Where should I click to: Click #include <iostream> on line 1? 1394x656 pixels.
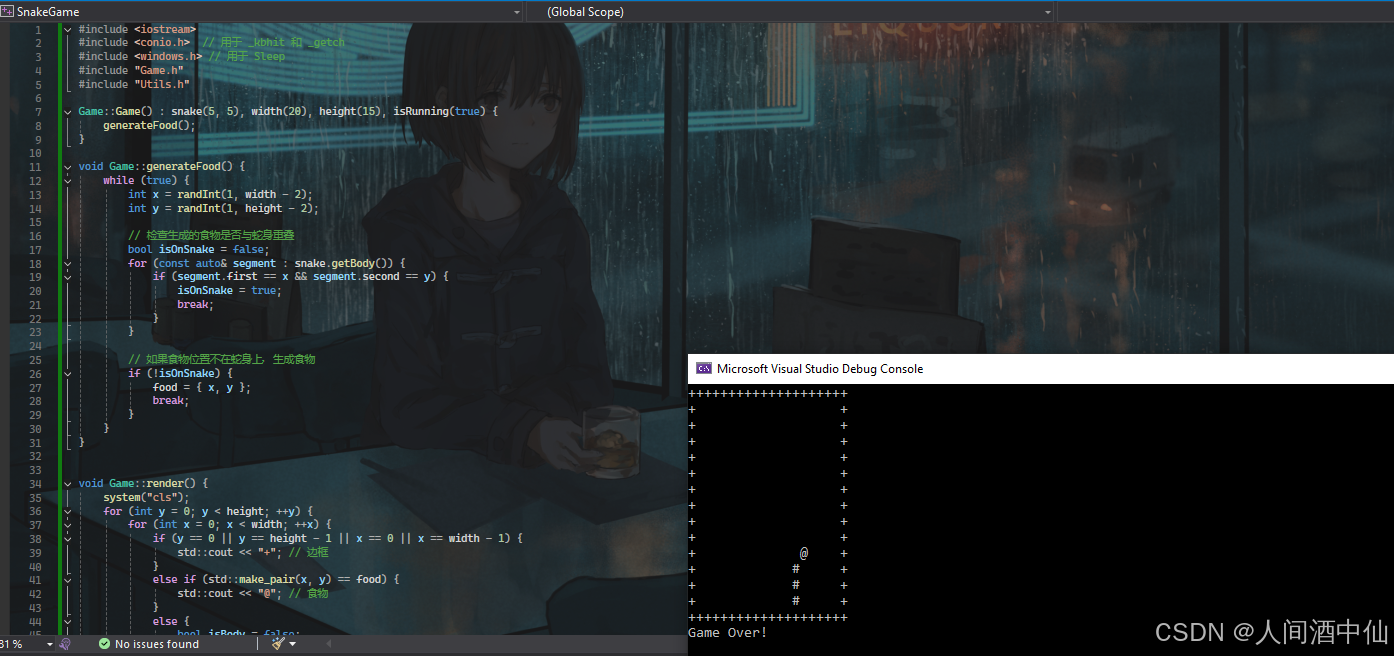137,29
